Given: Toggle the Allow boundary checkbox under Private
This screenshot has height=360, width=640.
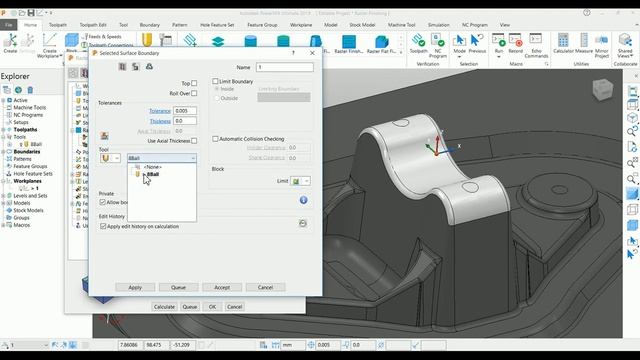Looking at the screenshot, I should (x=103, y=202).
